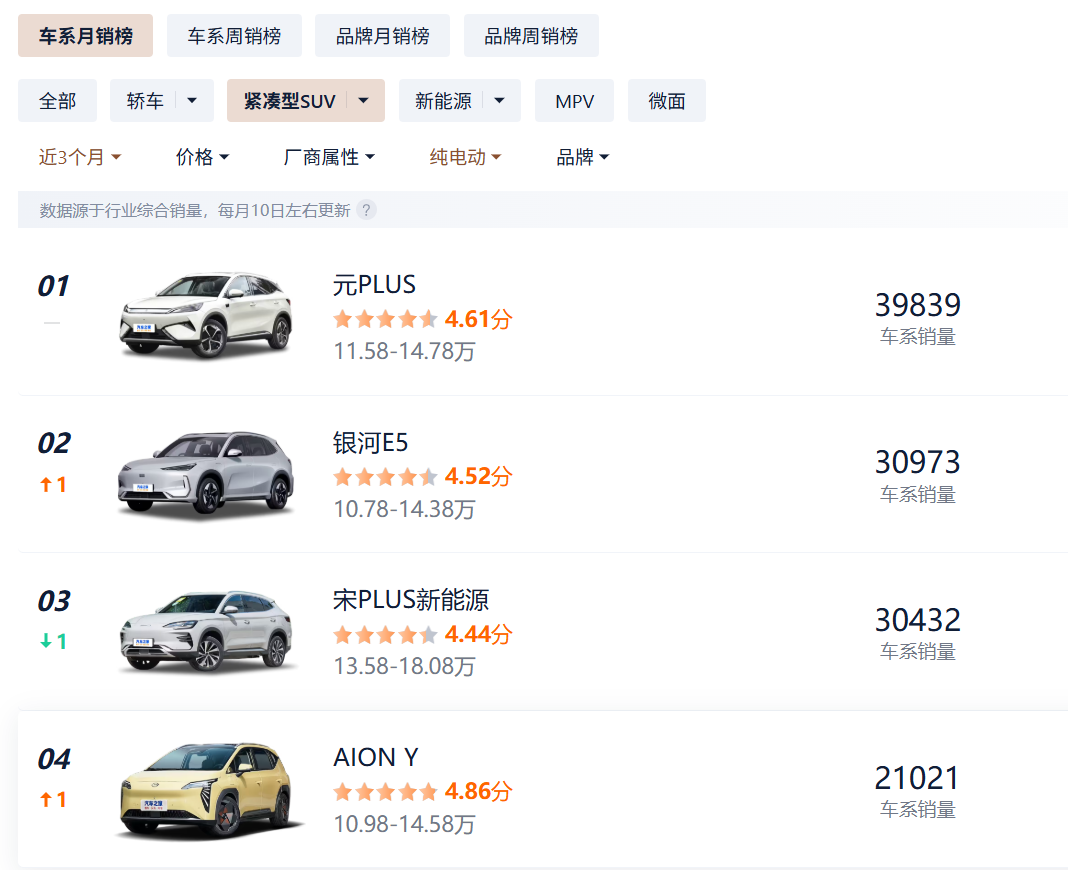The width and height of the screenshot is (1068, 870).
Task: Open the 近3个月 time range dropdown
Action: coord(80,157)
